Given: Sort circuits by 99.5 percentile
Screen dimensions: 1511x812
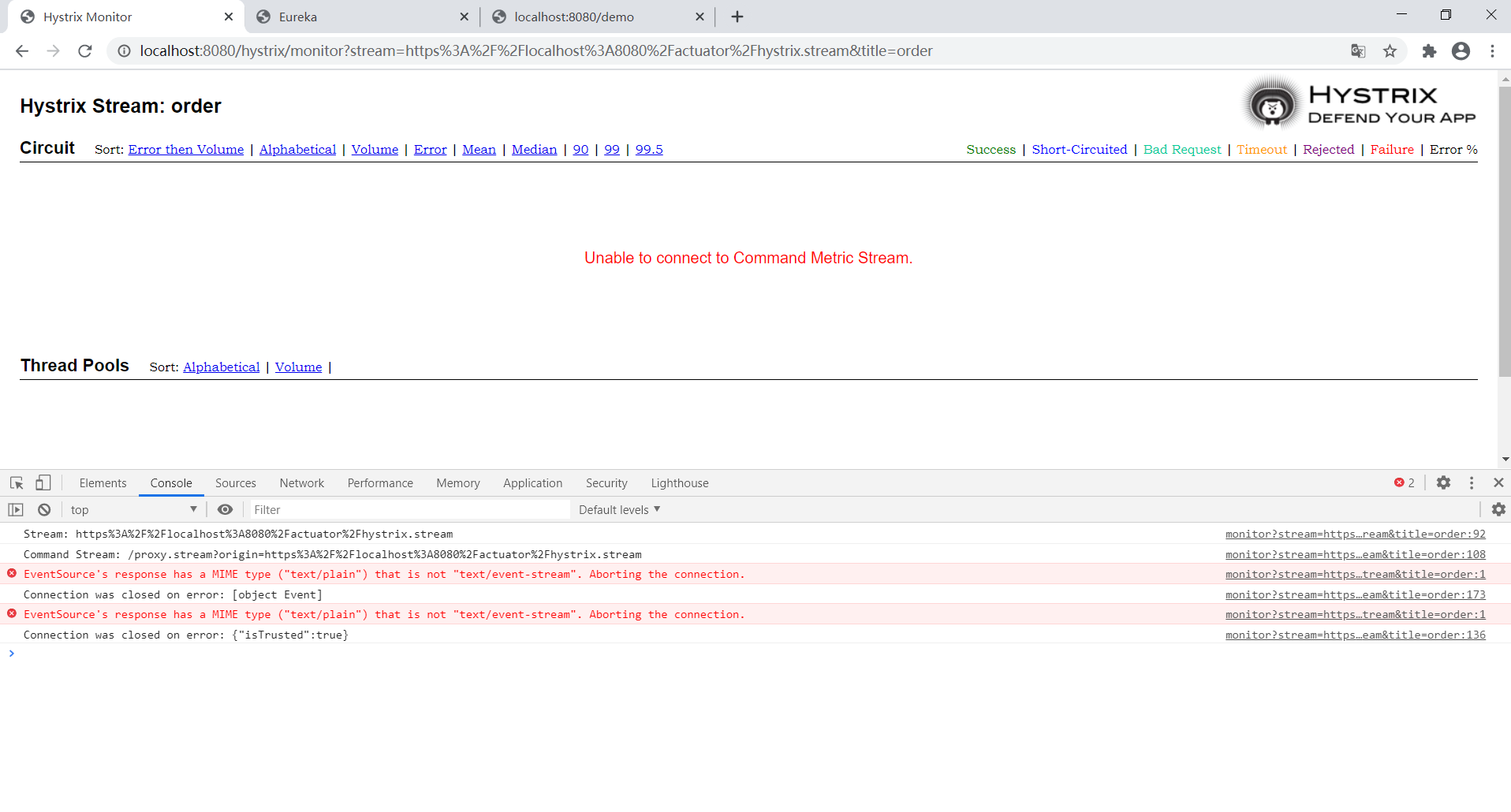Looking at the screenshot, I should (649, 150).
